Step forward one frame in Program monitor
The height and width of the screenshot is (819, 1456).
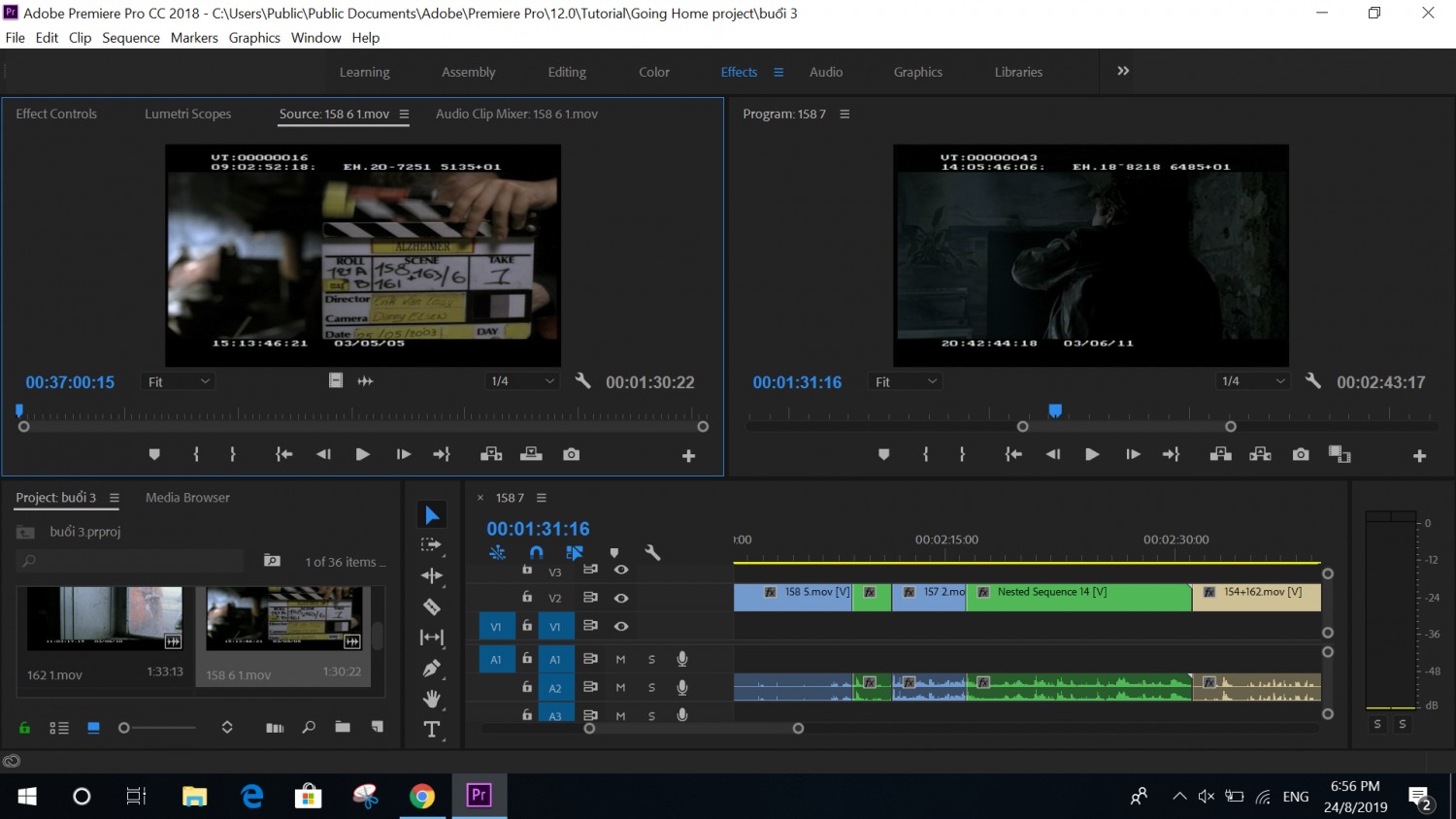tap(1132, 454)
